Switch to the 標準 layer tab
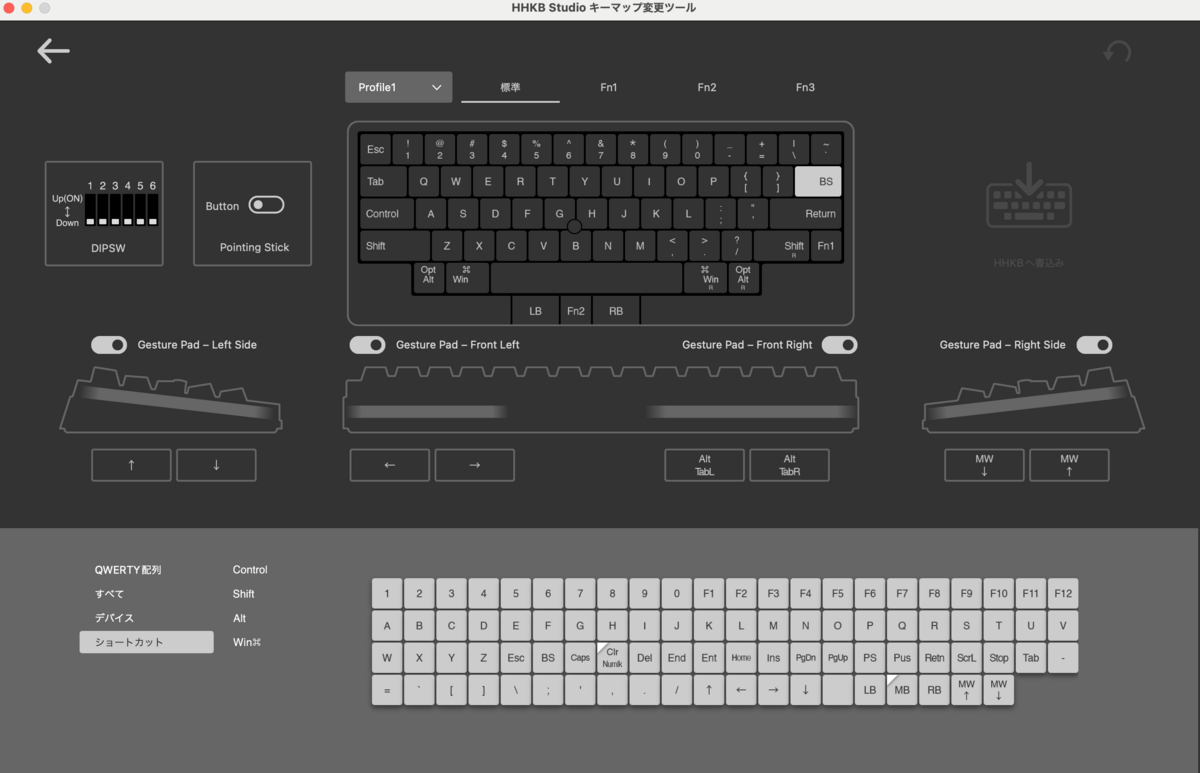Image resolution: width=1200 pixels, height=773 pixels. (x=510, y=87)
